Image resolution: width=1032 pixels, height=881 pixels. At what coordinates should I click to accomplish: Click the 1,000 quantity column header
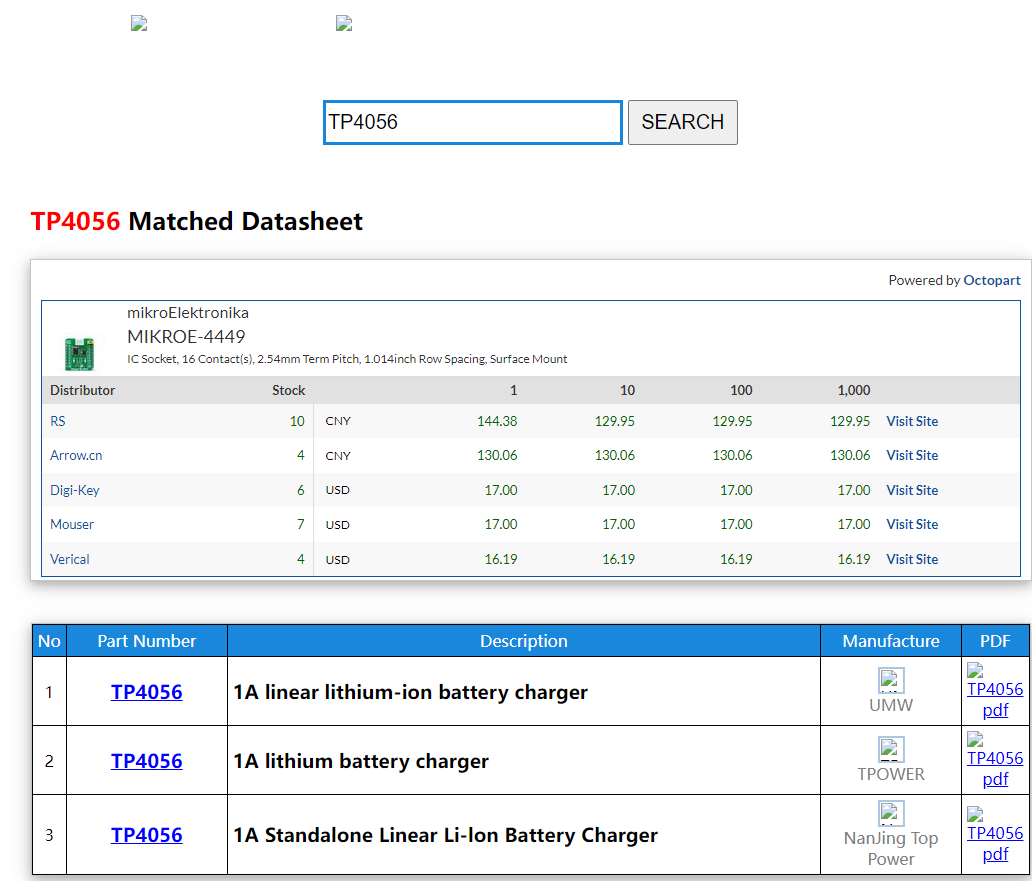854,390
